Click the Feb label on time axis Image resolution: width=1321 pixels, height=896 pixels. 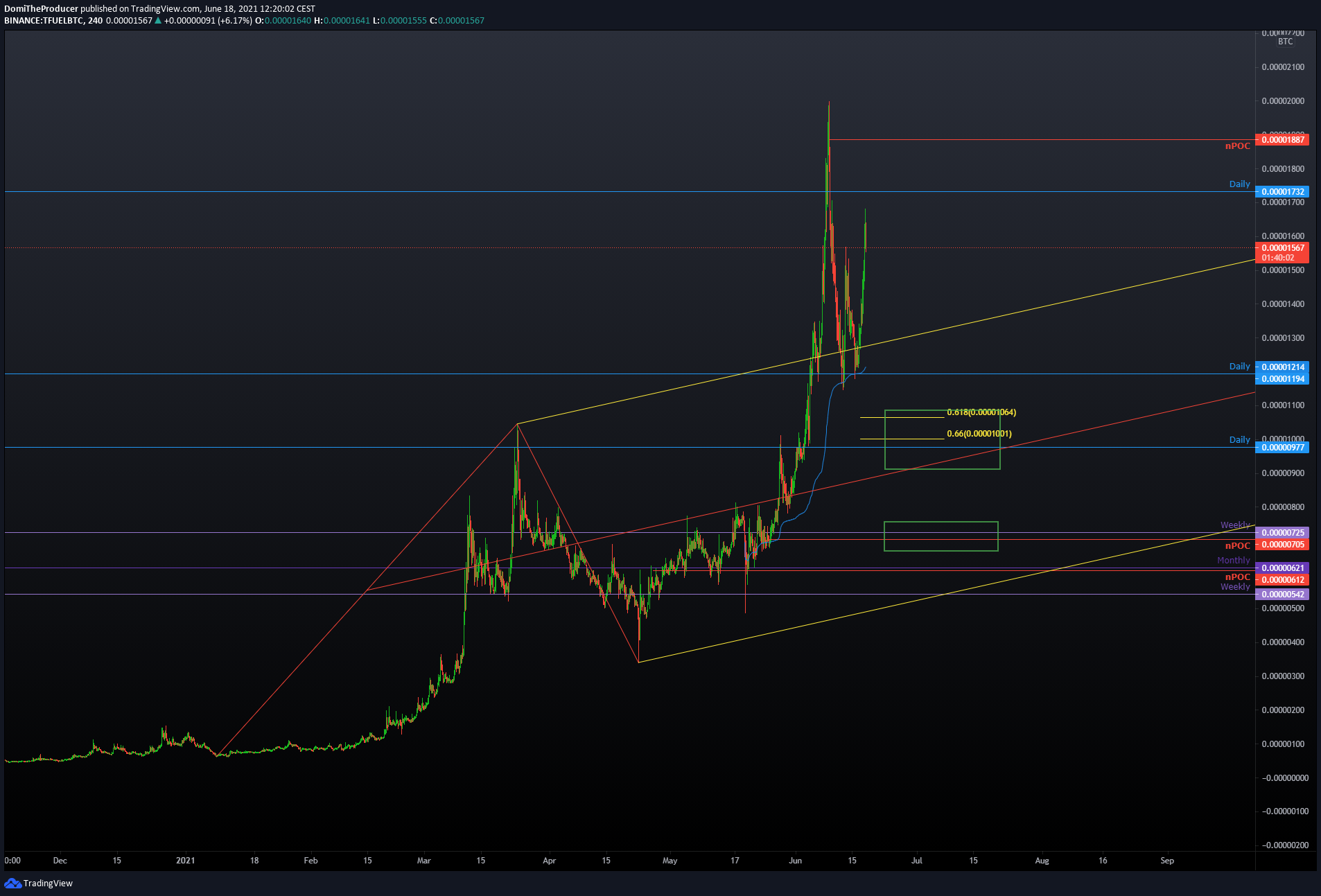click(311, 861)
